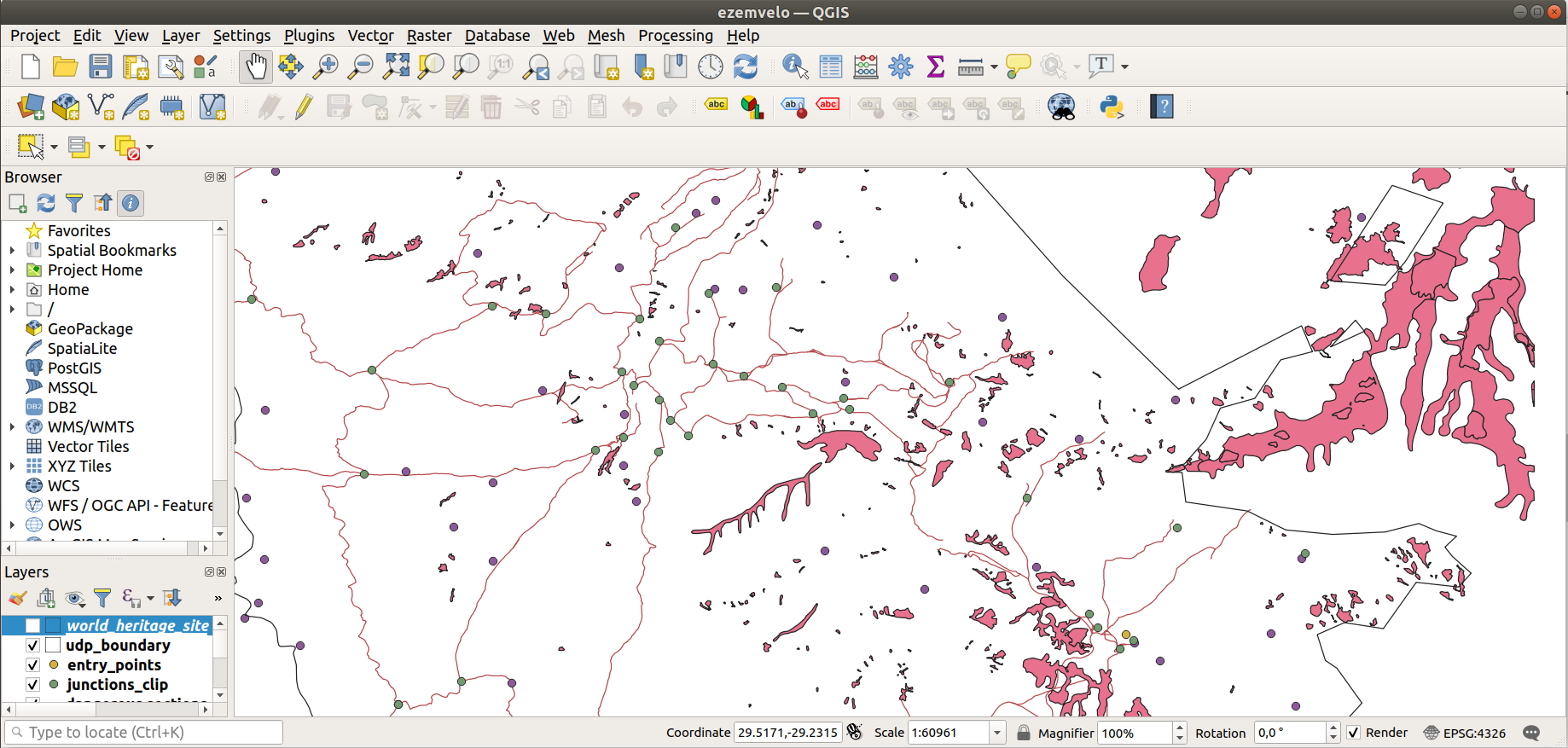Expand the Home tree item

(12, 290)
